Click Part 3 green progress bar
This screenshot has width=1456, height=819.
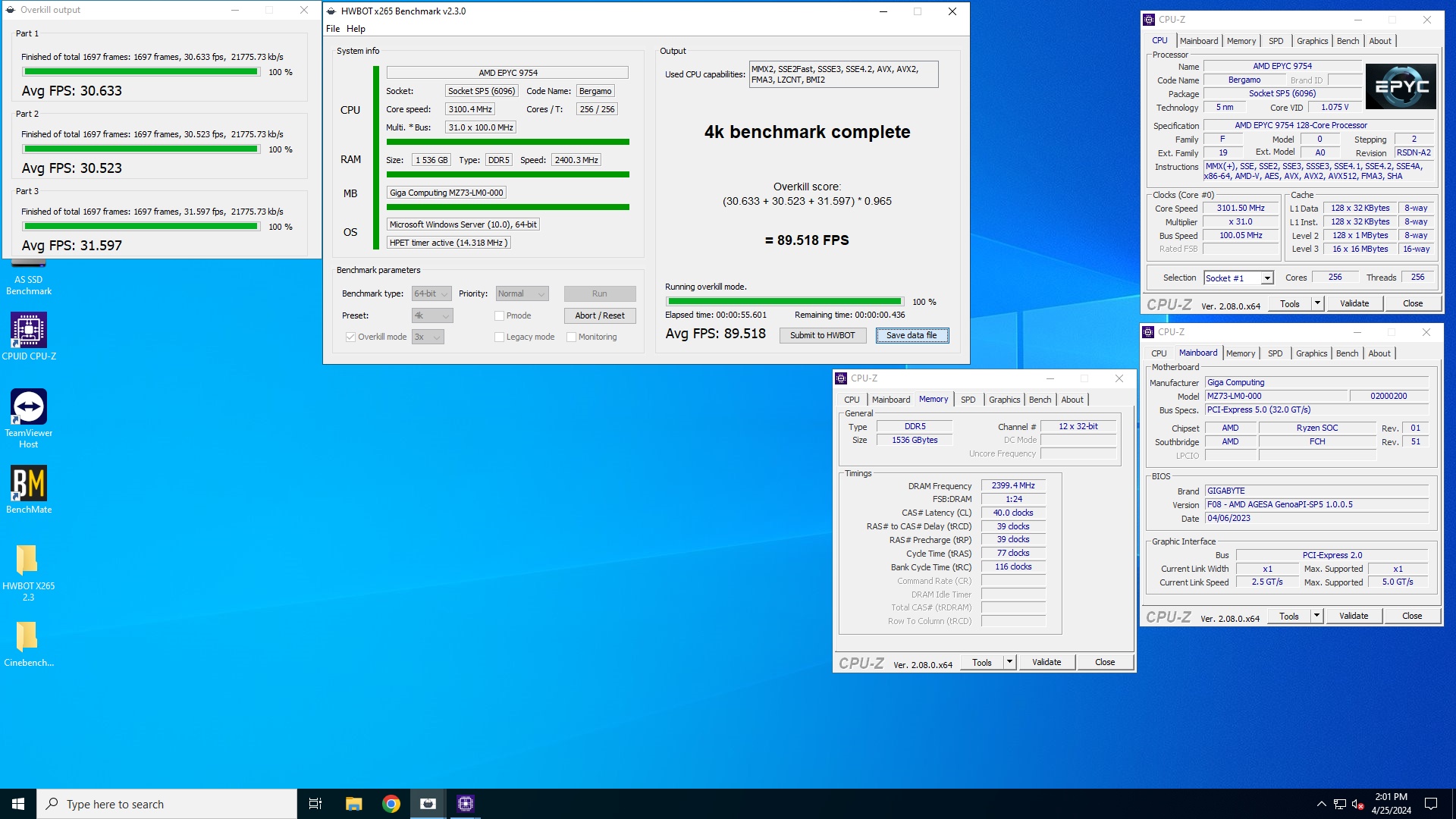pos(140,227)
